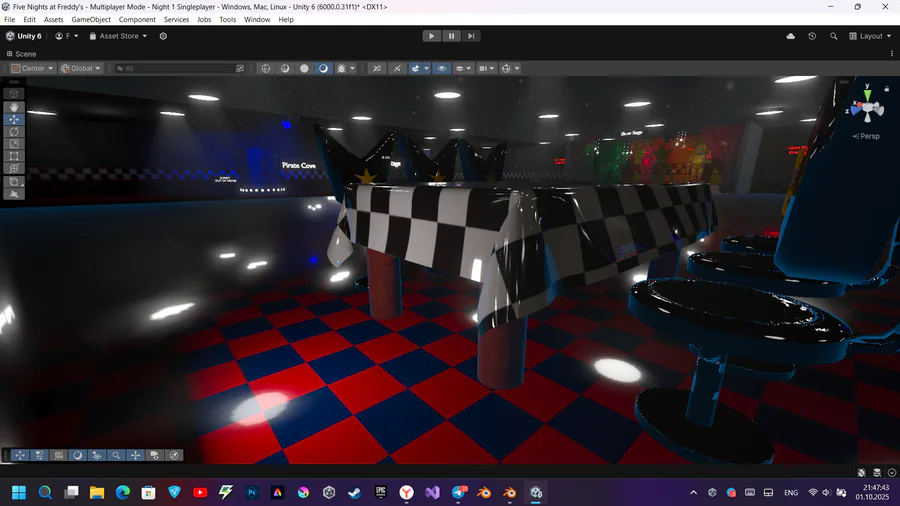This screenshot has width=900, height=506.
Task: Open Unity Cloud icon
Action: [790, 36]
